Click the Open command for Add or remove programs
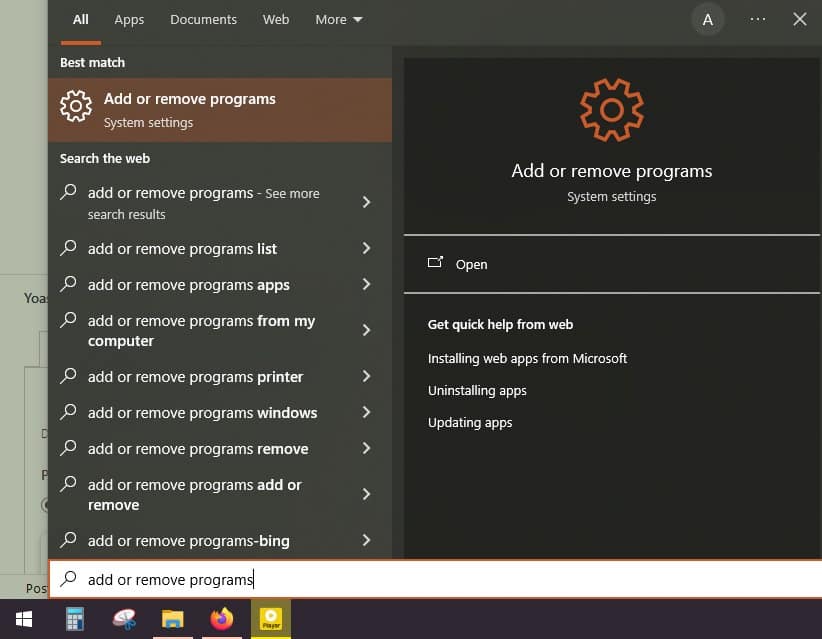This screenshot has height=639, width=822. point(471,264)
